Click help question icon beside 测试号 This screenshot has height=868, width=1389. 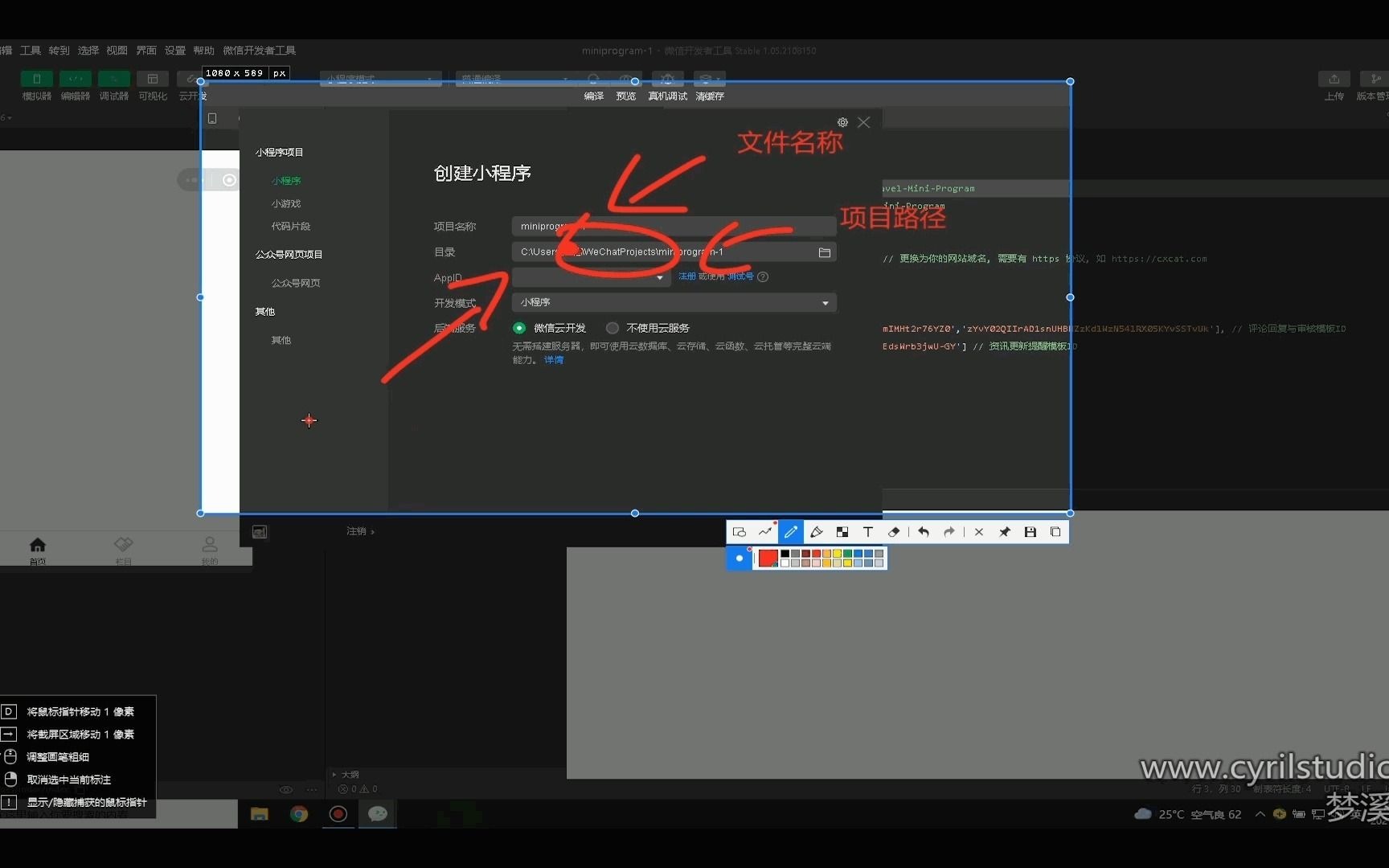point(764,276)
